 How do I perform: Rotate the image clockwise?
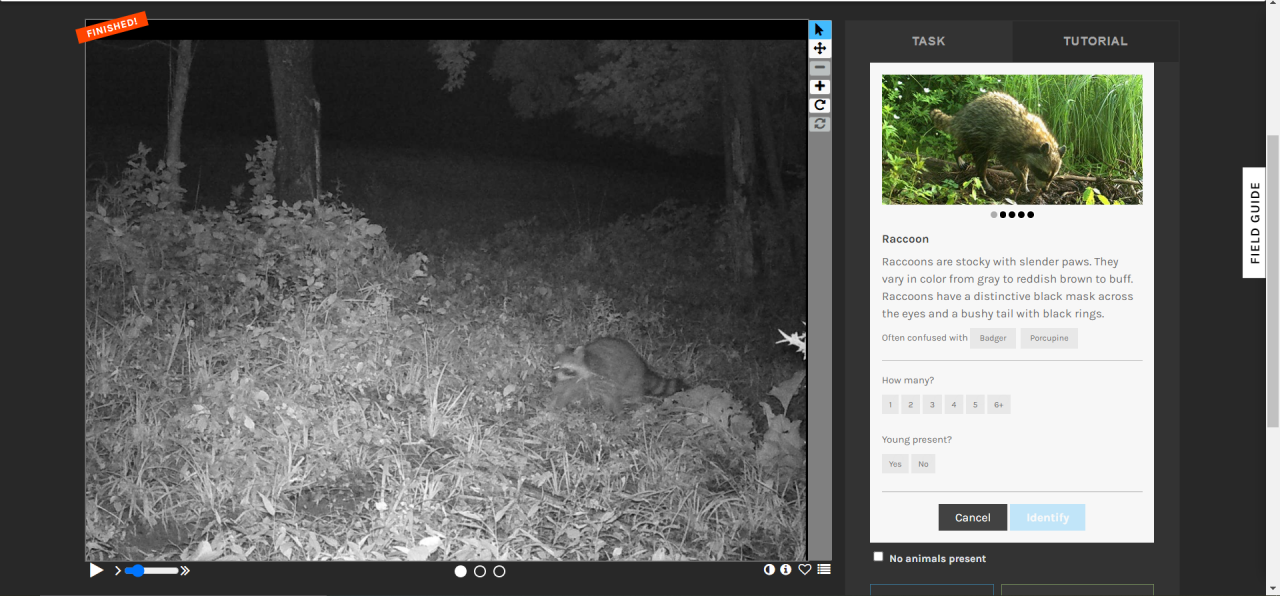pos(820,105)
